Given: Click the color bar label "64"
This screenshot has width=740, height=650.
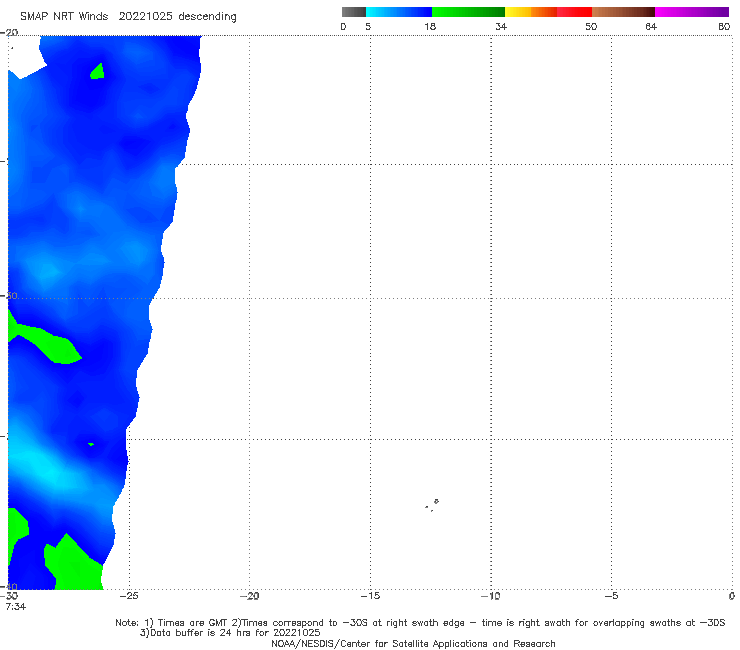Looking at the screenshot, I should click(x=651, y=27).
